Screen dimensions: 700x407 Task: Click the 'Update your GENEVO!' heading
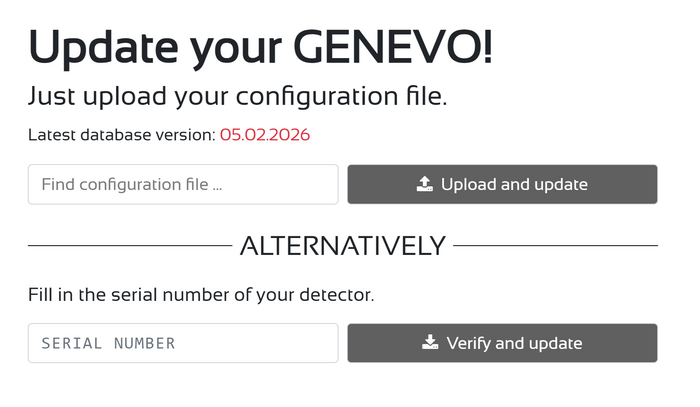[x=260, y=47]
